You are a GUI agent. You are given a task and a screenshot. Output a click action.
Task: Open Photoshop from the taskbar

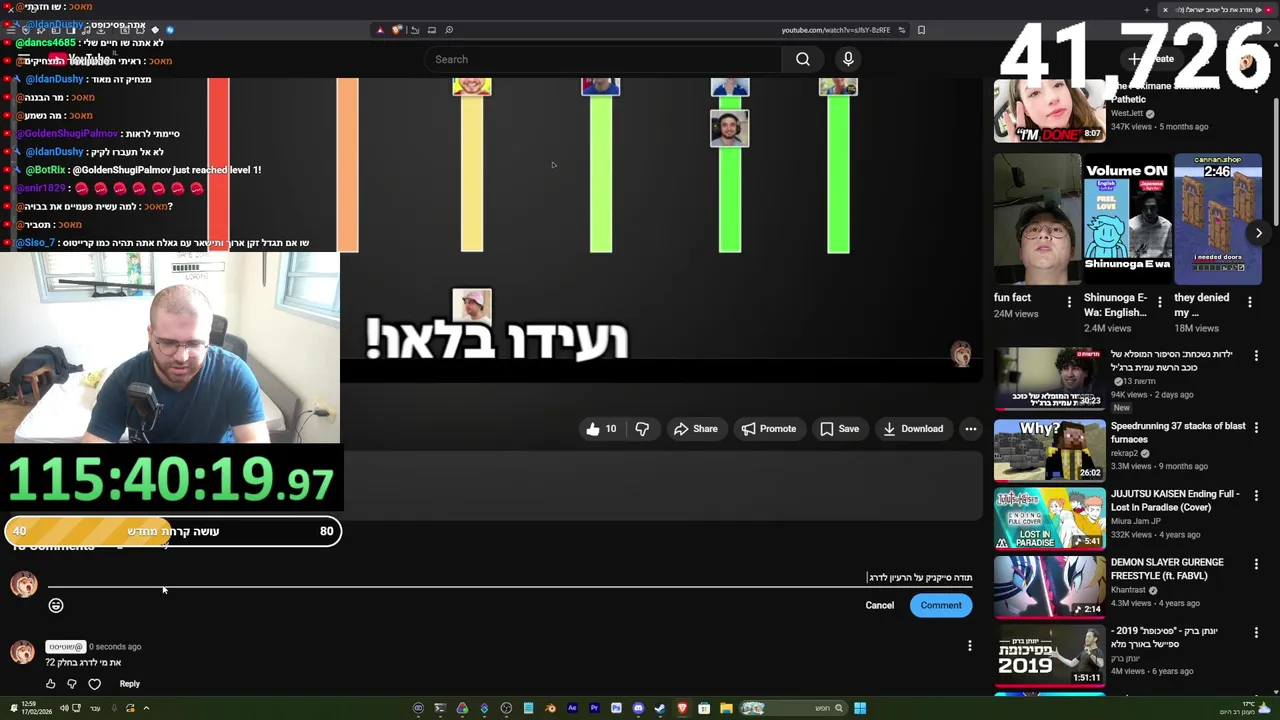point(616,708)
